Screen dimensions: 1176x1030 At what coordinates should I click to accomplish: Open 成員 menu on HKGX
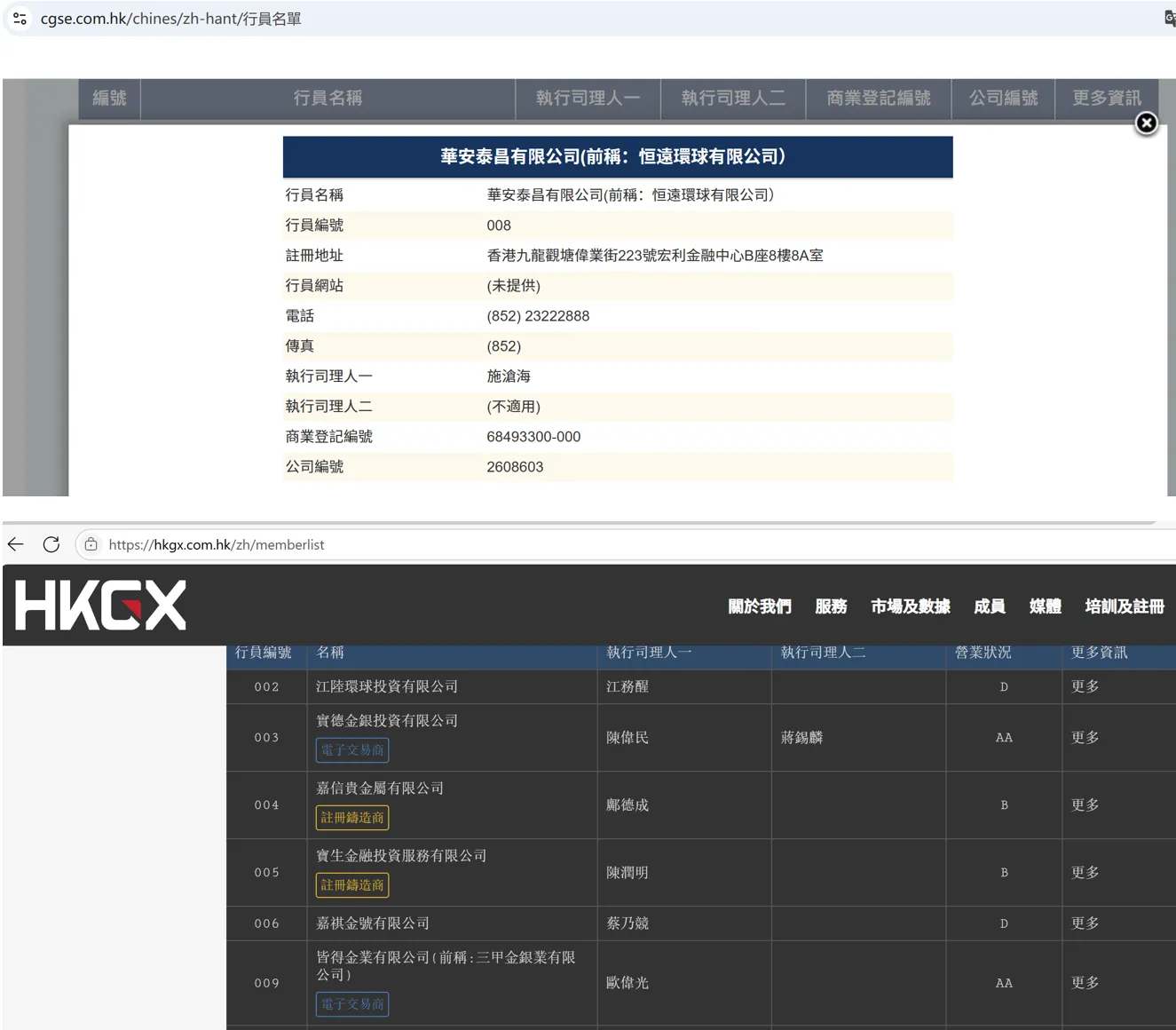tap(990, 606)
